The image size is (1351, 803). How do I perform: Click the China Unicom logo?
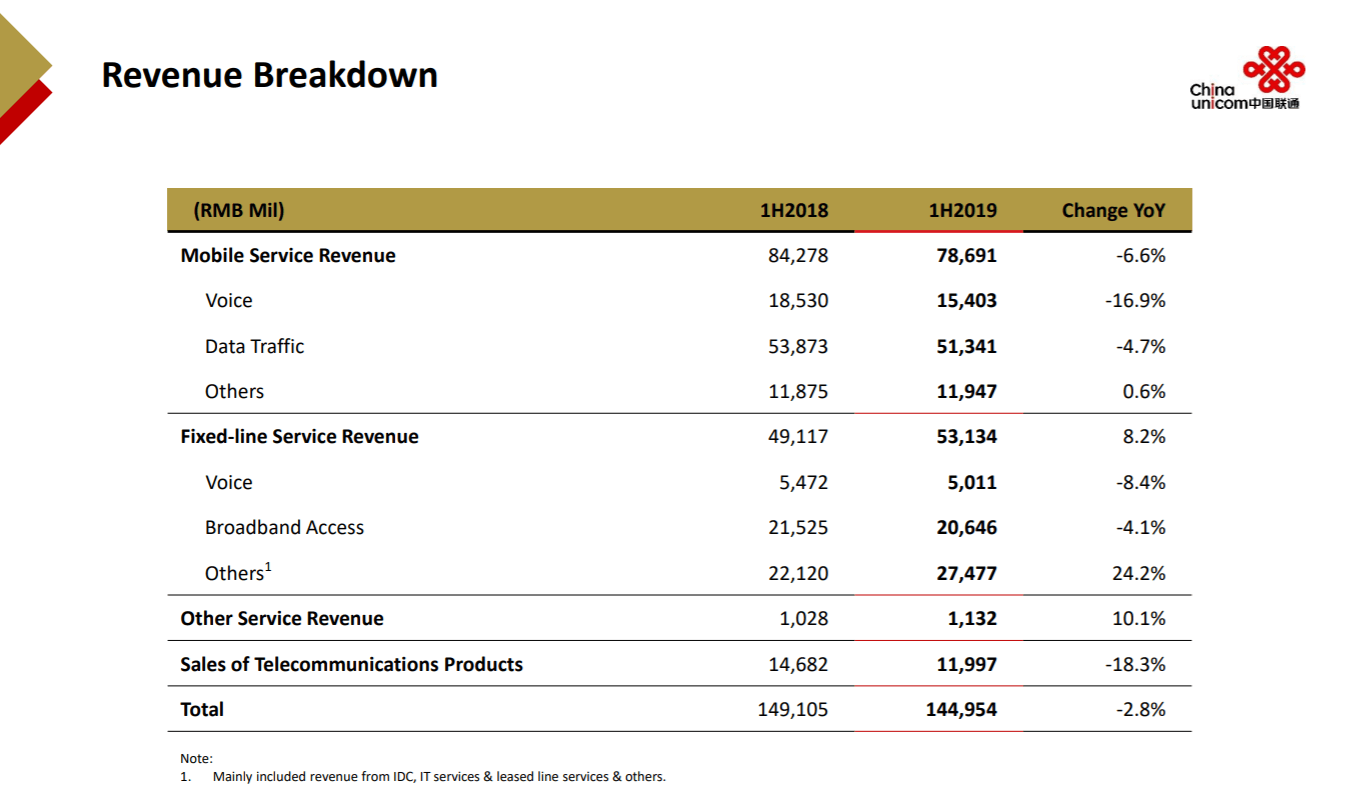click(1246, 80)
